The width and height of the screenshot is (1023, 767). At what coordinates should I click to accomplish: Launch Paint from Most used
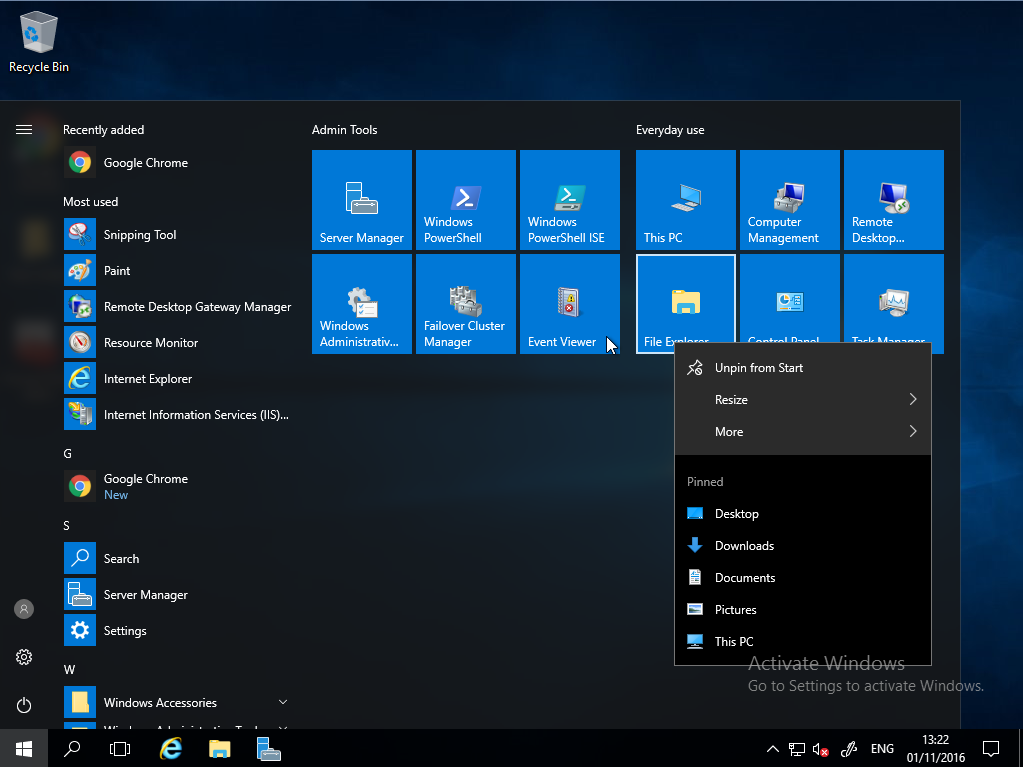176,271
